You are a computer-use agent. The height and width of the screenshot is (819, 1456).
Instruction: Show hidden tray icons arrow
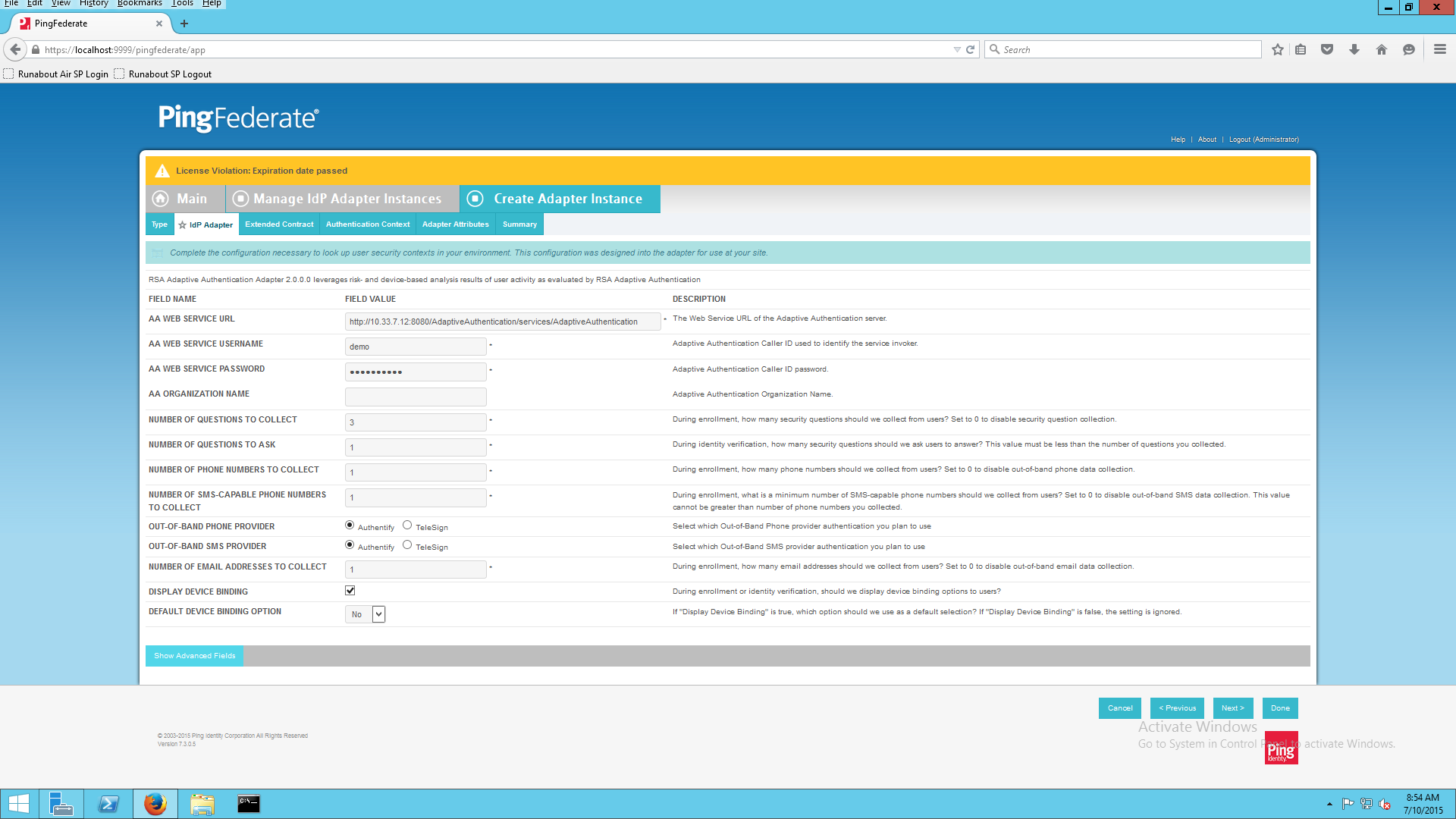click(x=1329, y=804)
